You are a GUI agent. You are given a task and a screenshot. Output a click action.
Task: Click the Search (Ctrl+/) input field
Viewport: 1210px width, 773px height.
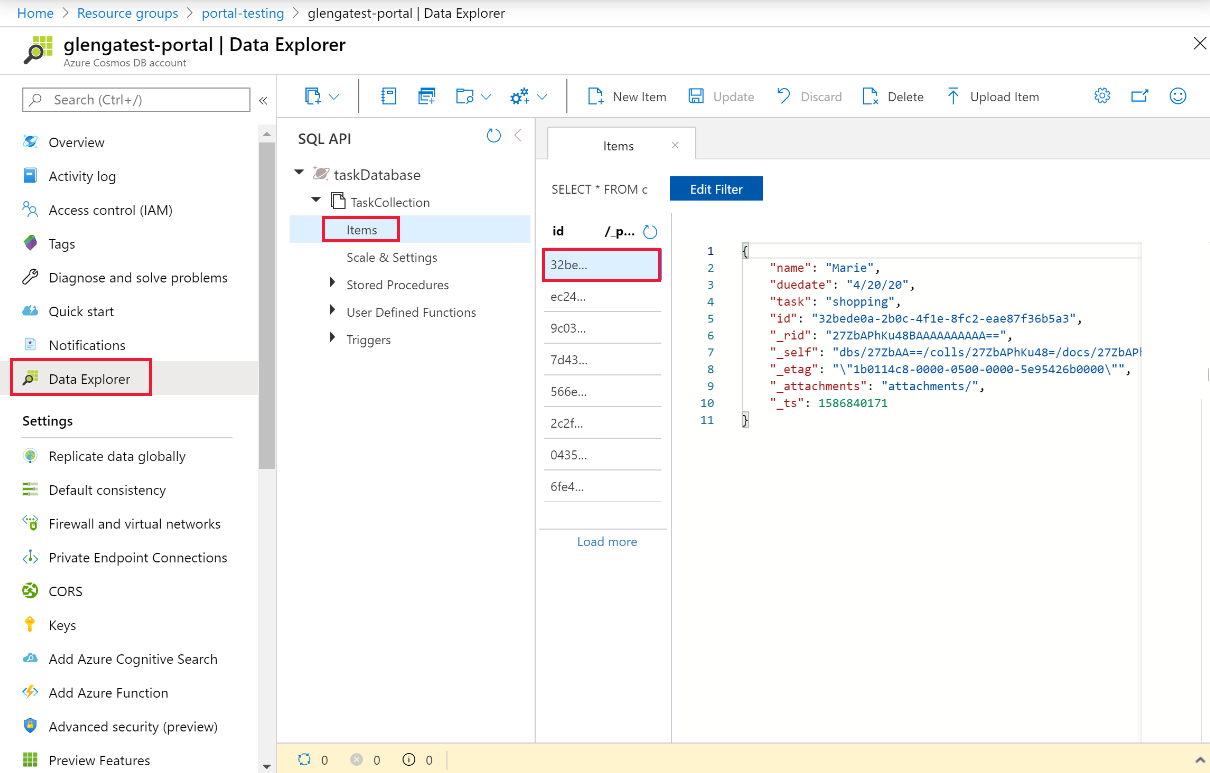(137, 100)
